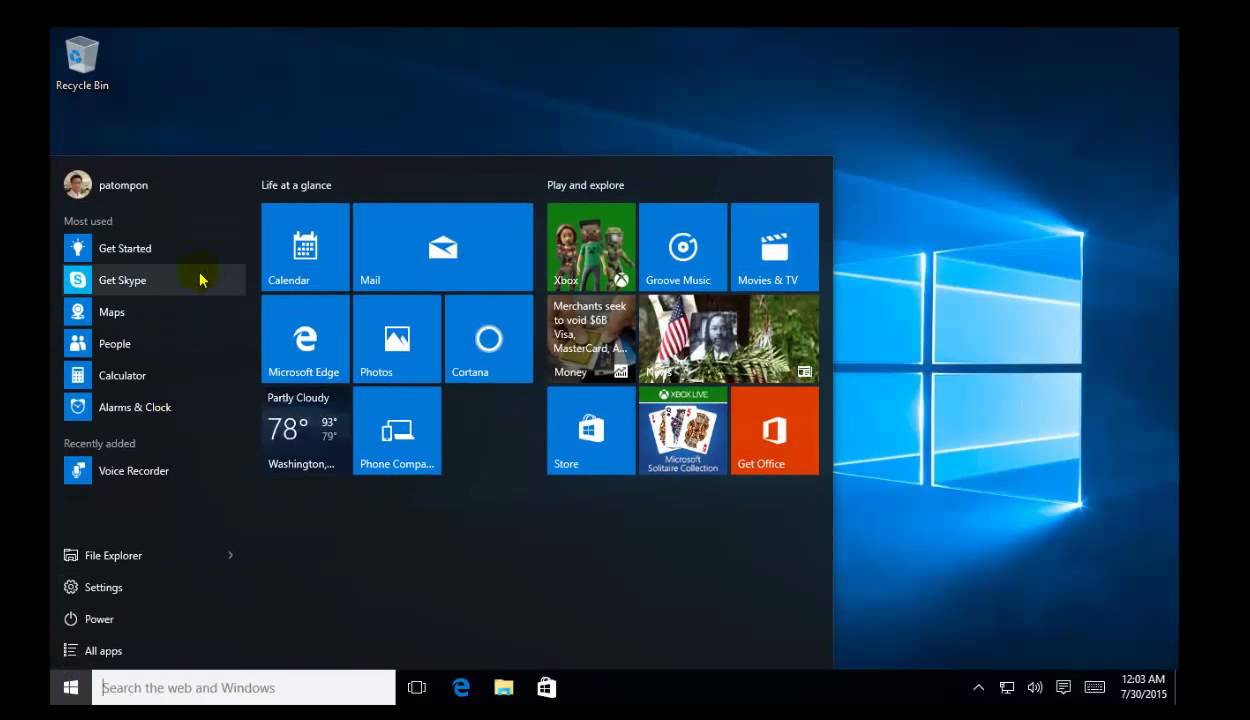The height and width of the screenshot is (720, 1250).
Task: Open the Power options
Action: point(148,619)
